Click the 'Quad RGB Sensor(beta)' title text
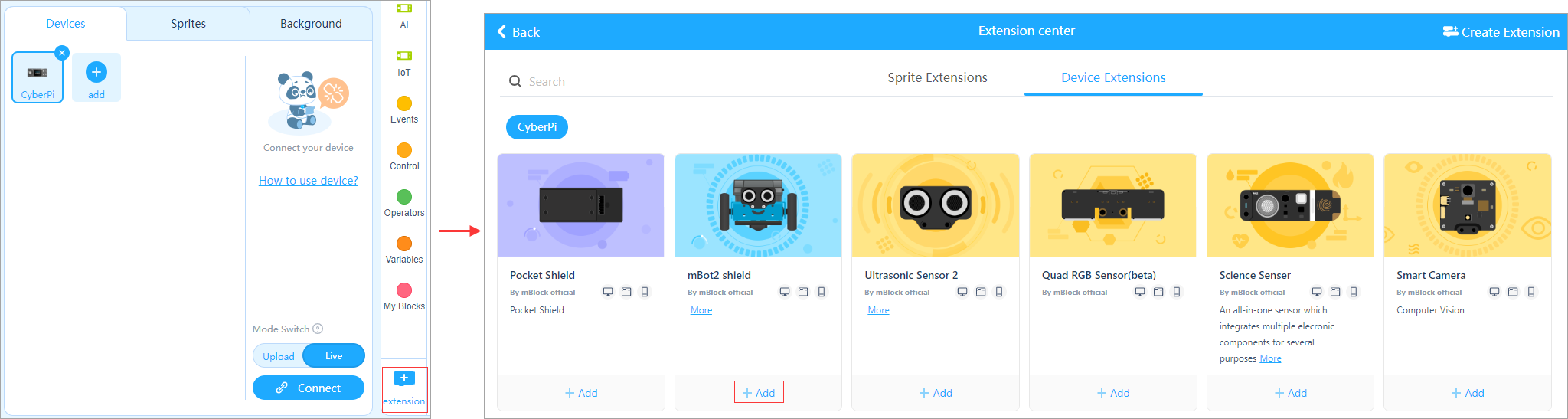The image size is (1568, 419). point(1099,275)
